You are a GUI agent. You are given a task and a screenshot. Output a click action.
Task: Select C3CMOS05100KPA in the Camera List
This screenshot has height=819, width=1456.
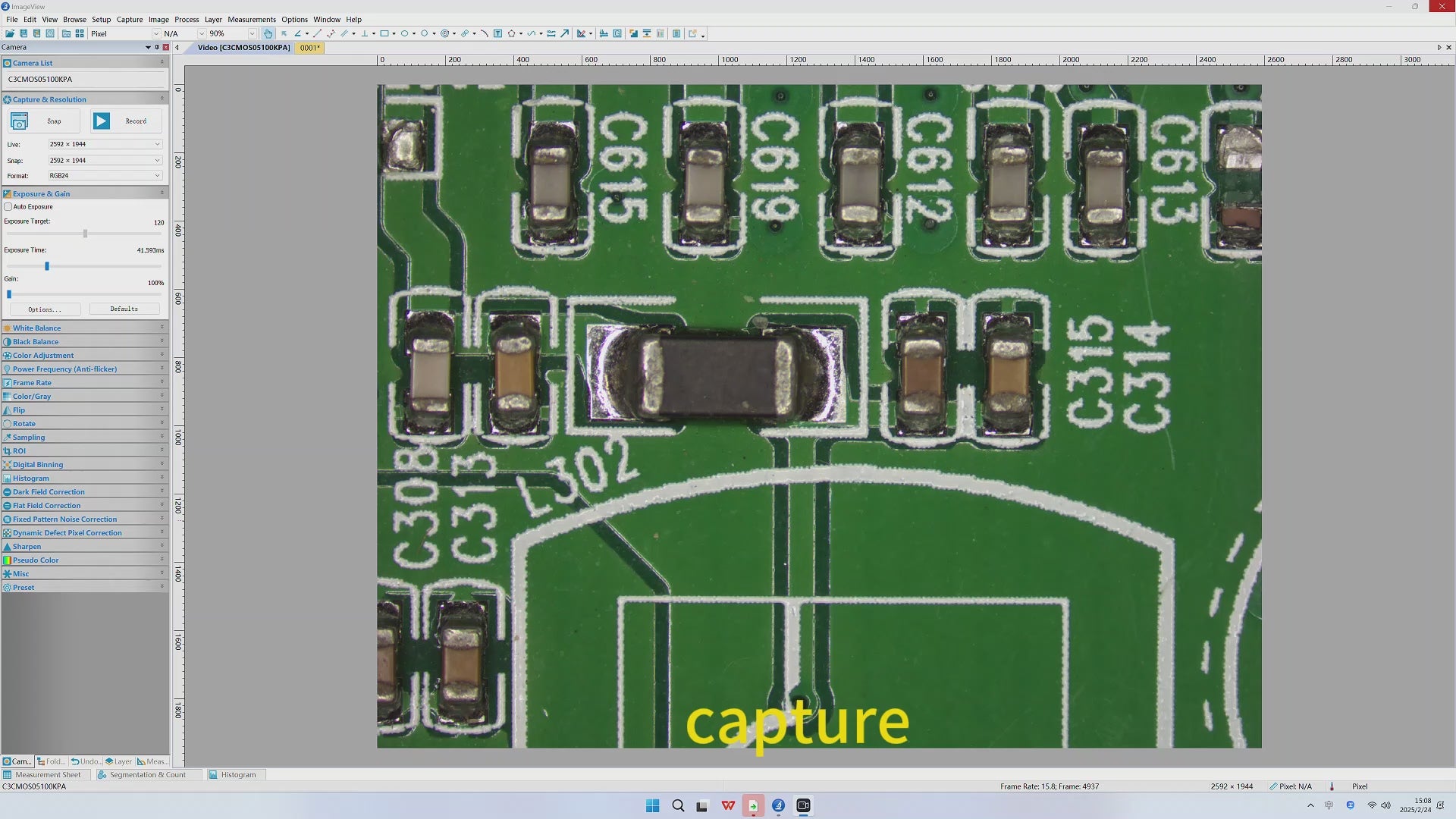pos(85,79)
